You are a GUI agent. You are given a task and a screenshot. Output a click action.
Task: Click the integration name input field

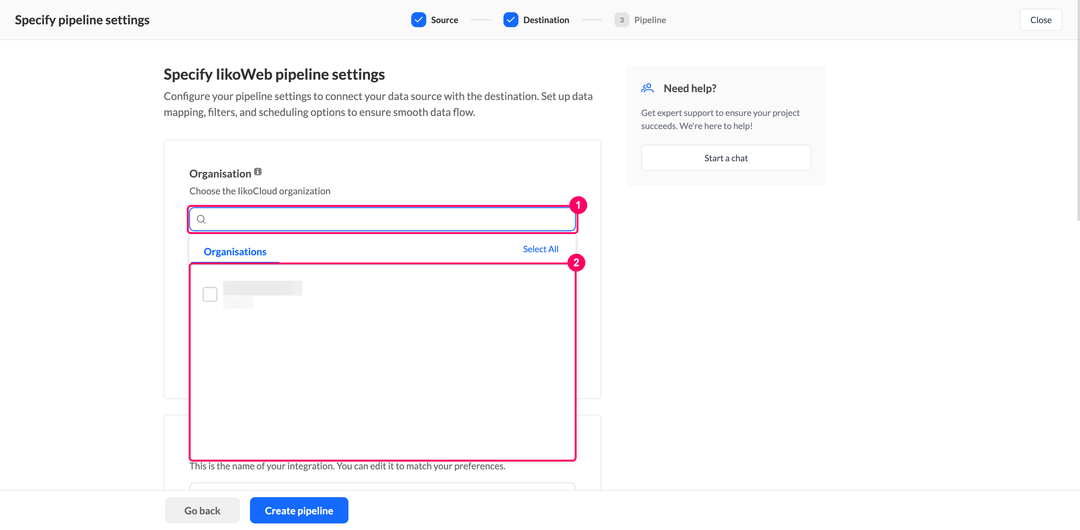(382, 487)
